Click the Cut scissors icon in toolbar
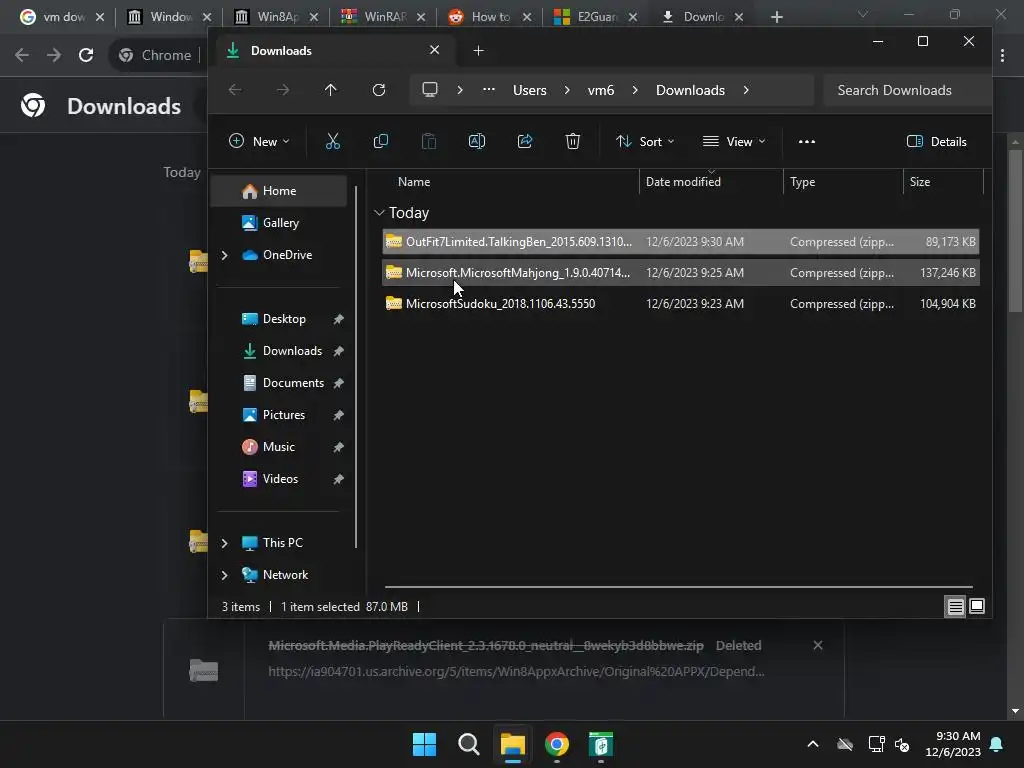This screenshot has width=1024, height=768. coord(332,141)
